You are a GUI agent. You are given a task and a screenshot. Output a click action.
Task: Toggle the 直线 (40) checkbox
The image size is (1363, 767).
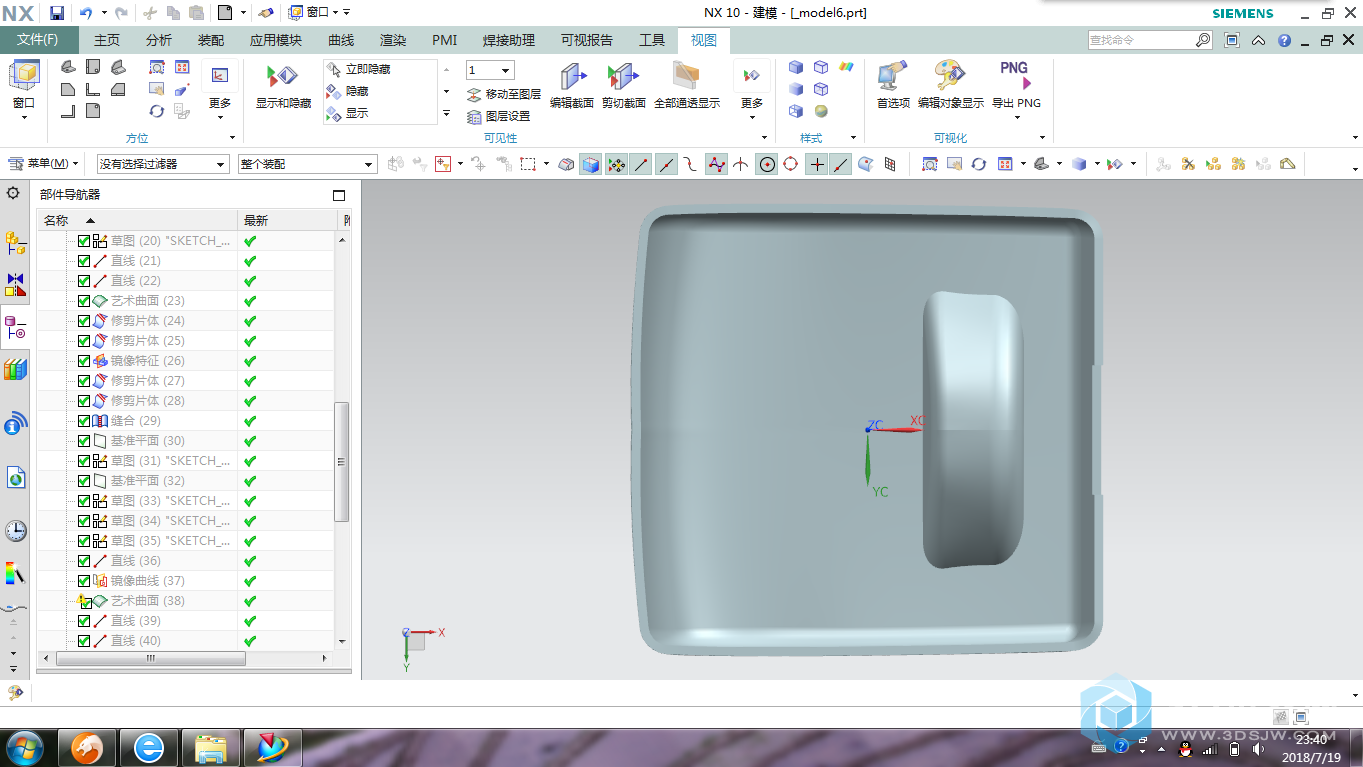(84, 641)
